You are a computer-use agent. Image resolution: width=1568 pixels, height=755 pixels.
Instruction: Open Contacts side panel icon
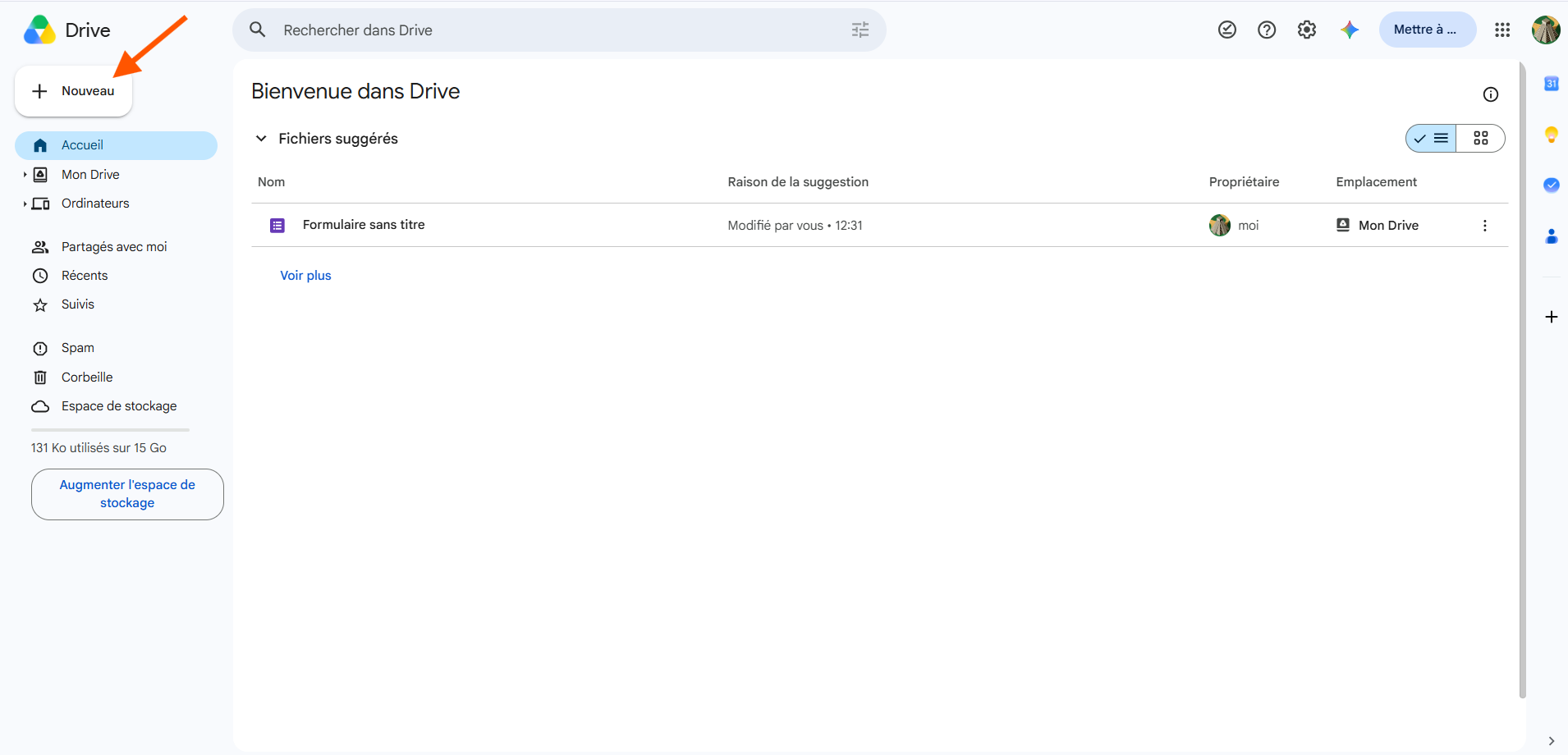click(x=1552, y=236)
